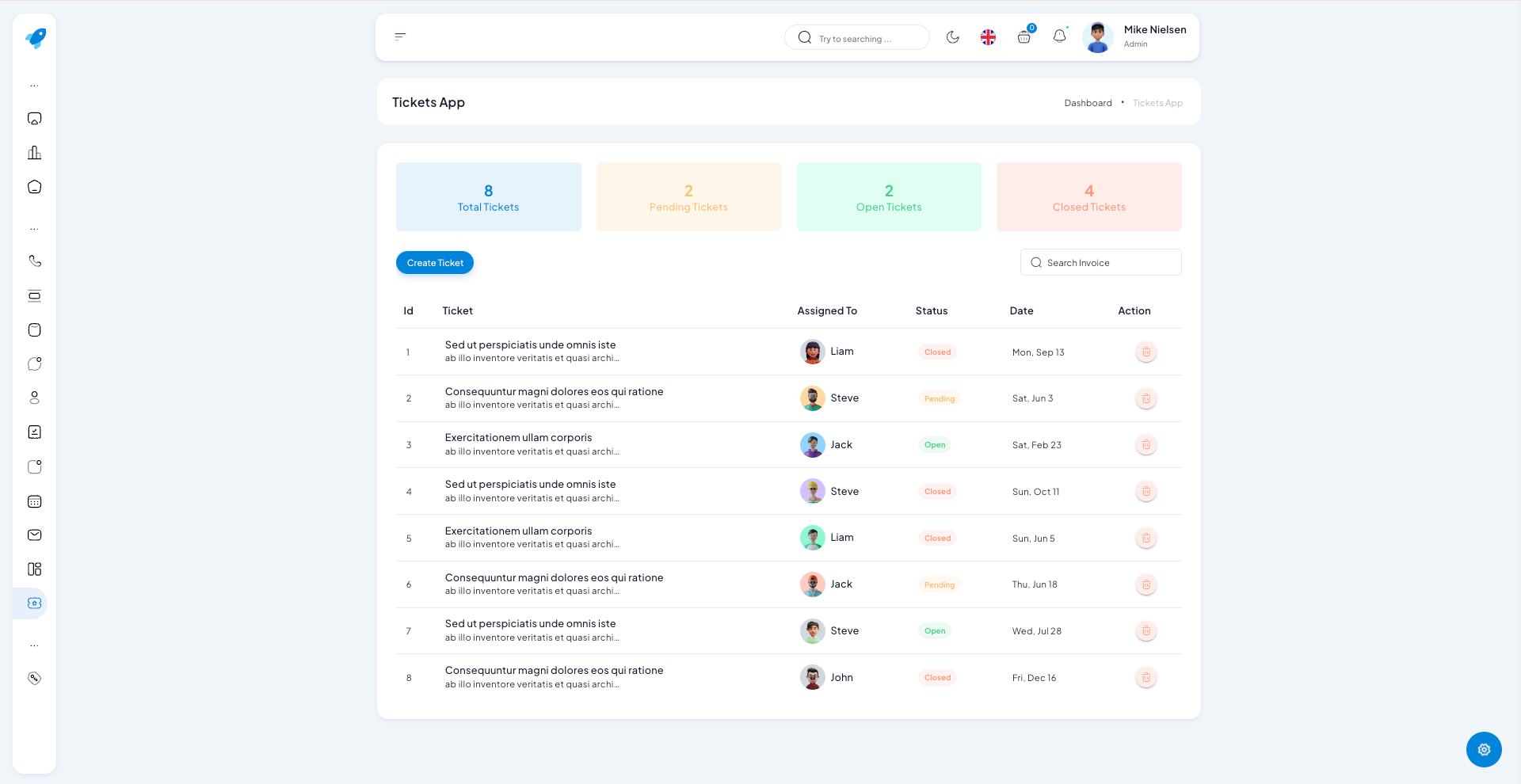Switch language via the UK flag icon

click(988, 36)
